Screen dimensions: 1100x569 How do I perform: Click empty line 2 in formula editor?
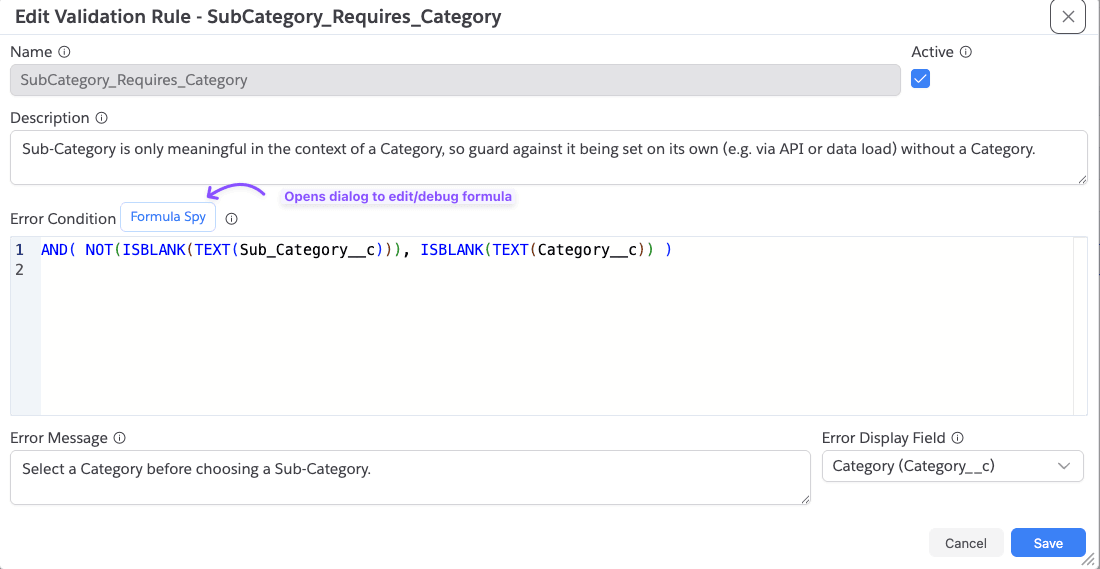pyautogui.click(x=554, y=269)
